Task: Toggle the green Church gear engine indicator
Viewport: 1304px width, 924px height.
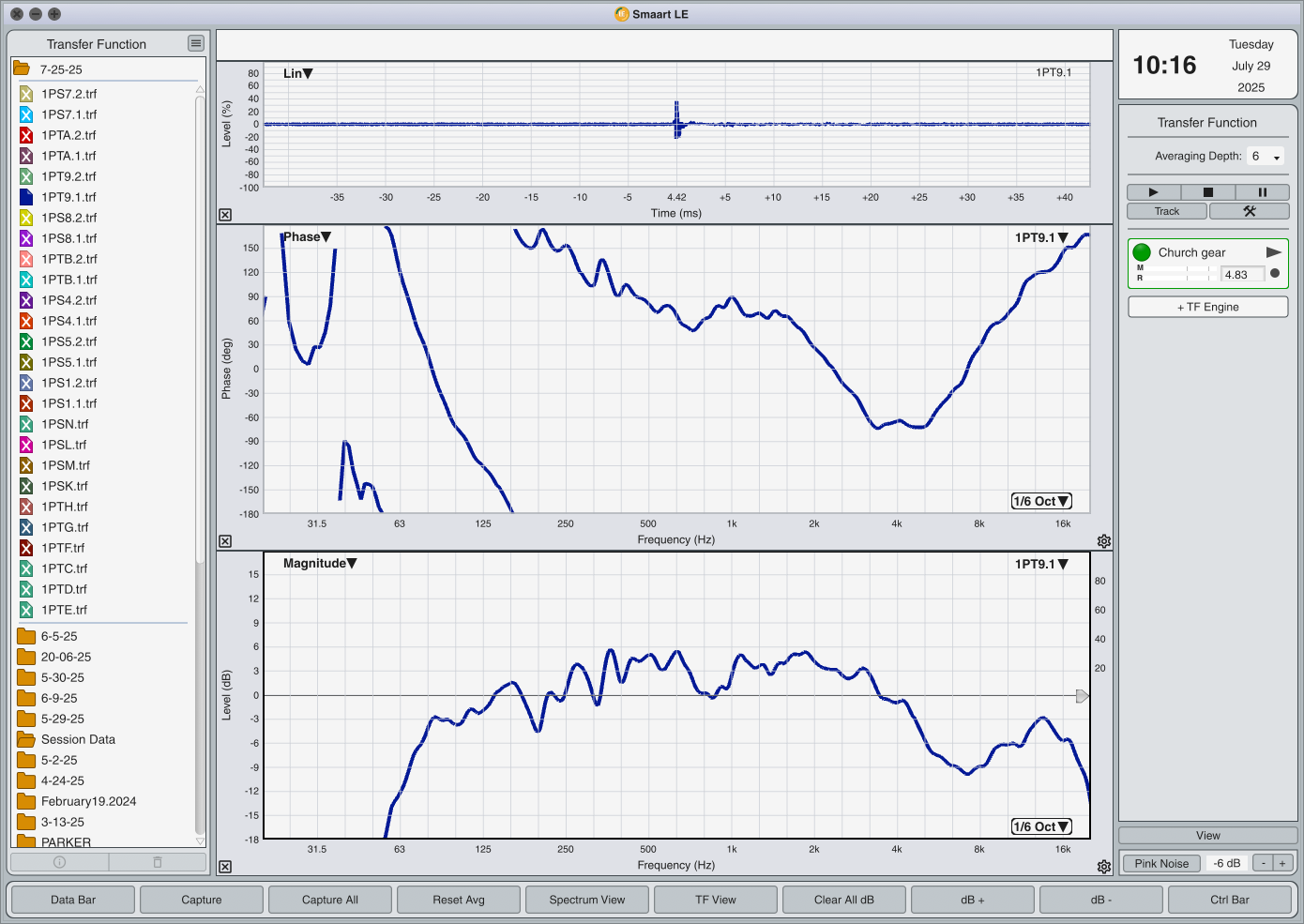Action: 1142,252
